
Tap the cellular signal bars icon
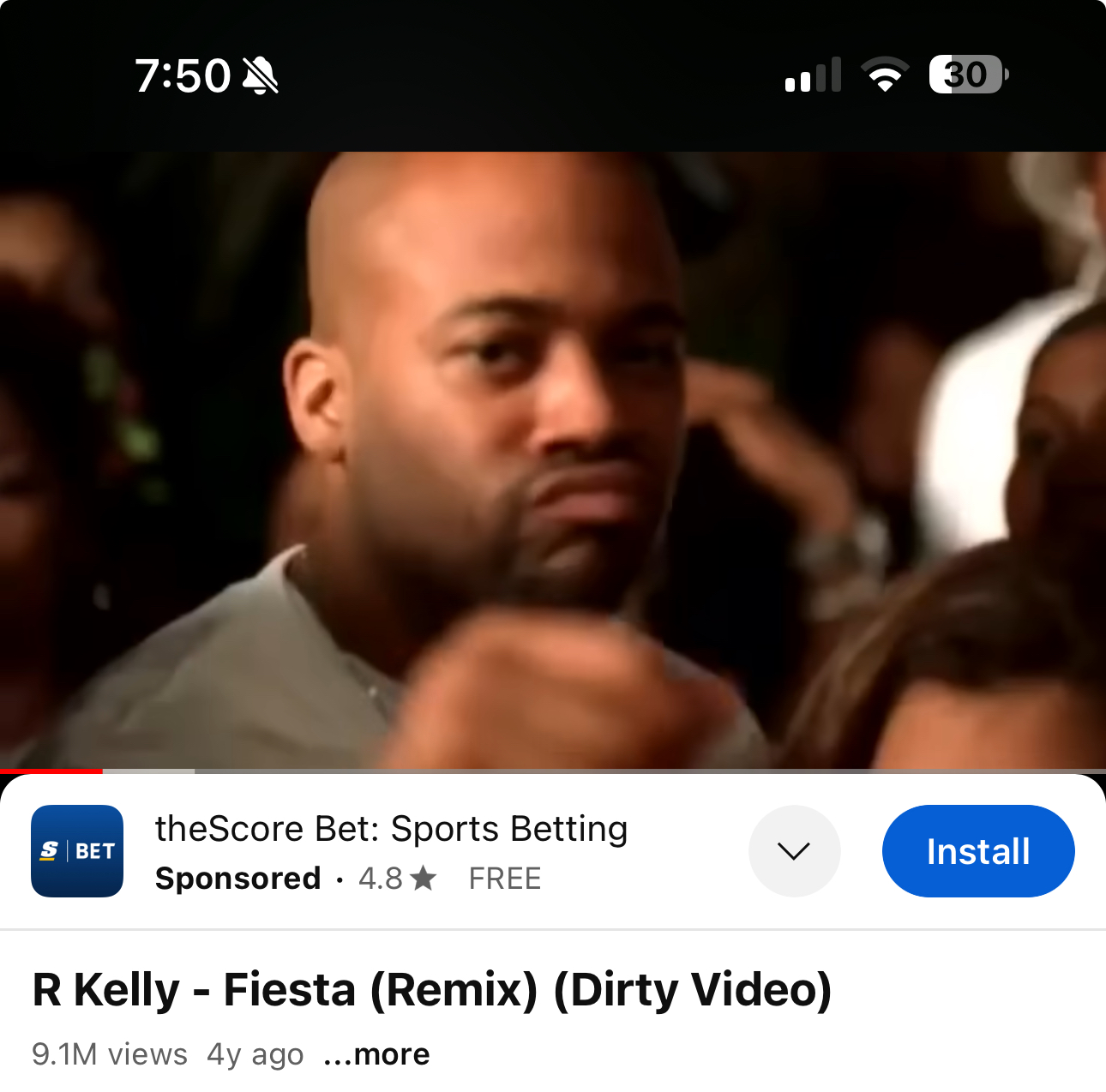pos(813,75)
